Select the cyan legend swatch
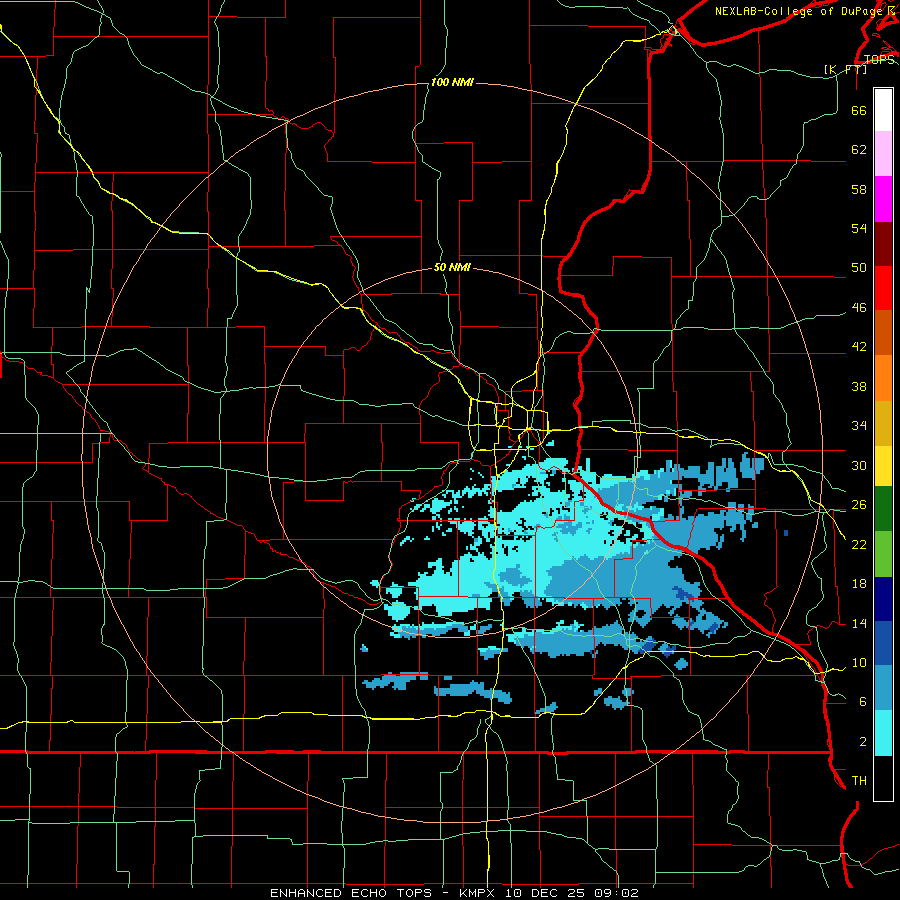Viewport: 900px width, 900px height. [x=883, y=733]
